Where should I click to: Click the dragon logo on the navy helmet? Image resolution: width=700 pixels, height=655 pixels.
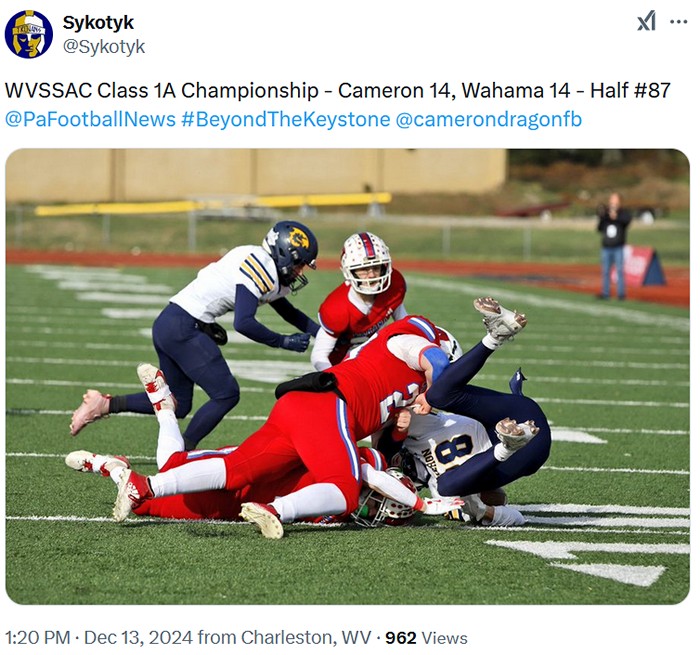(298, 238)
